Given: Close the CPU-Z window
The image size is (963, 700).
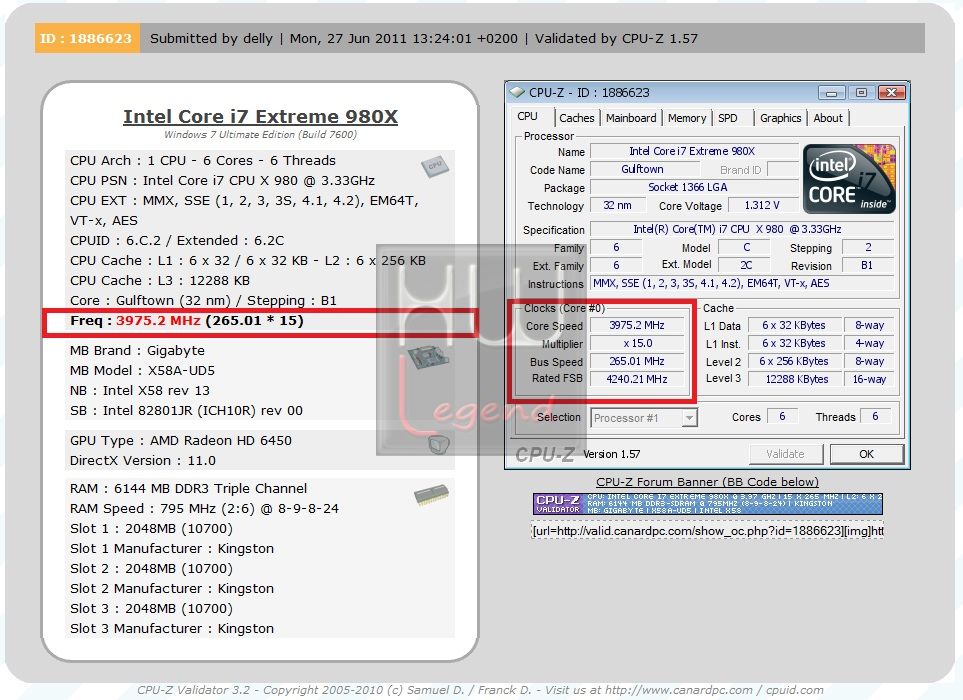Looking at the screenshot, I should tap(892, 93).
